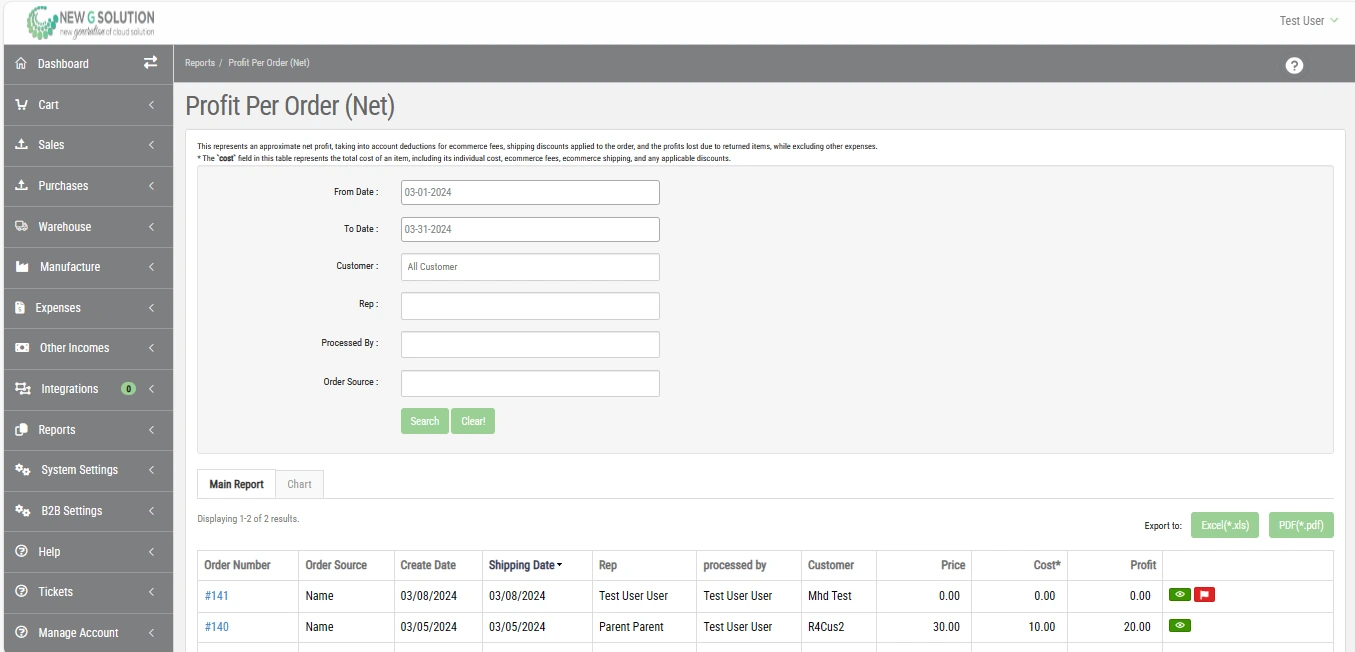Click the Purchases icon in sidebar
This screenshot has width=1355, height=652.
(21, 186)
